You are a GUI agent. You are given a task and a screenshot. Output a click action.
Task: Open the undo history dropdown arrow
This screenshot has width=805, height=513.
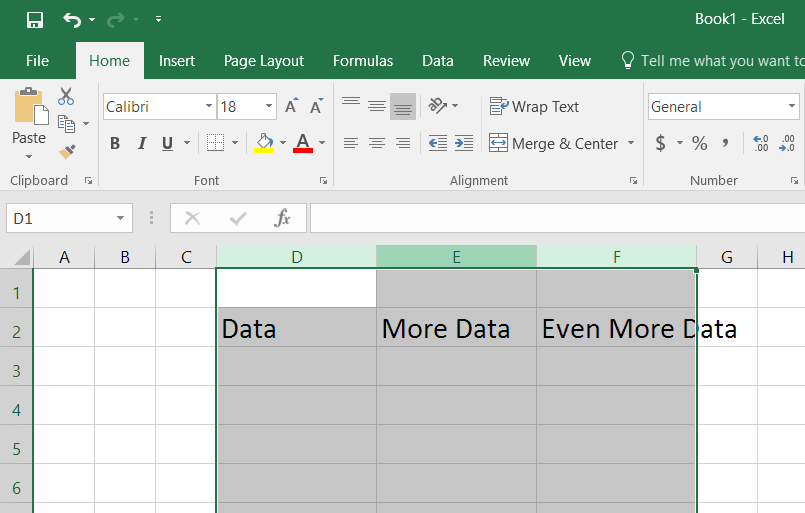(x=92, y=20)
